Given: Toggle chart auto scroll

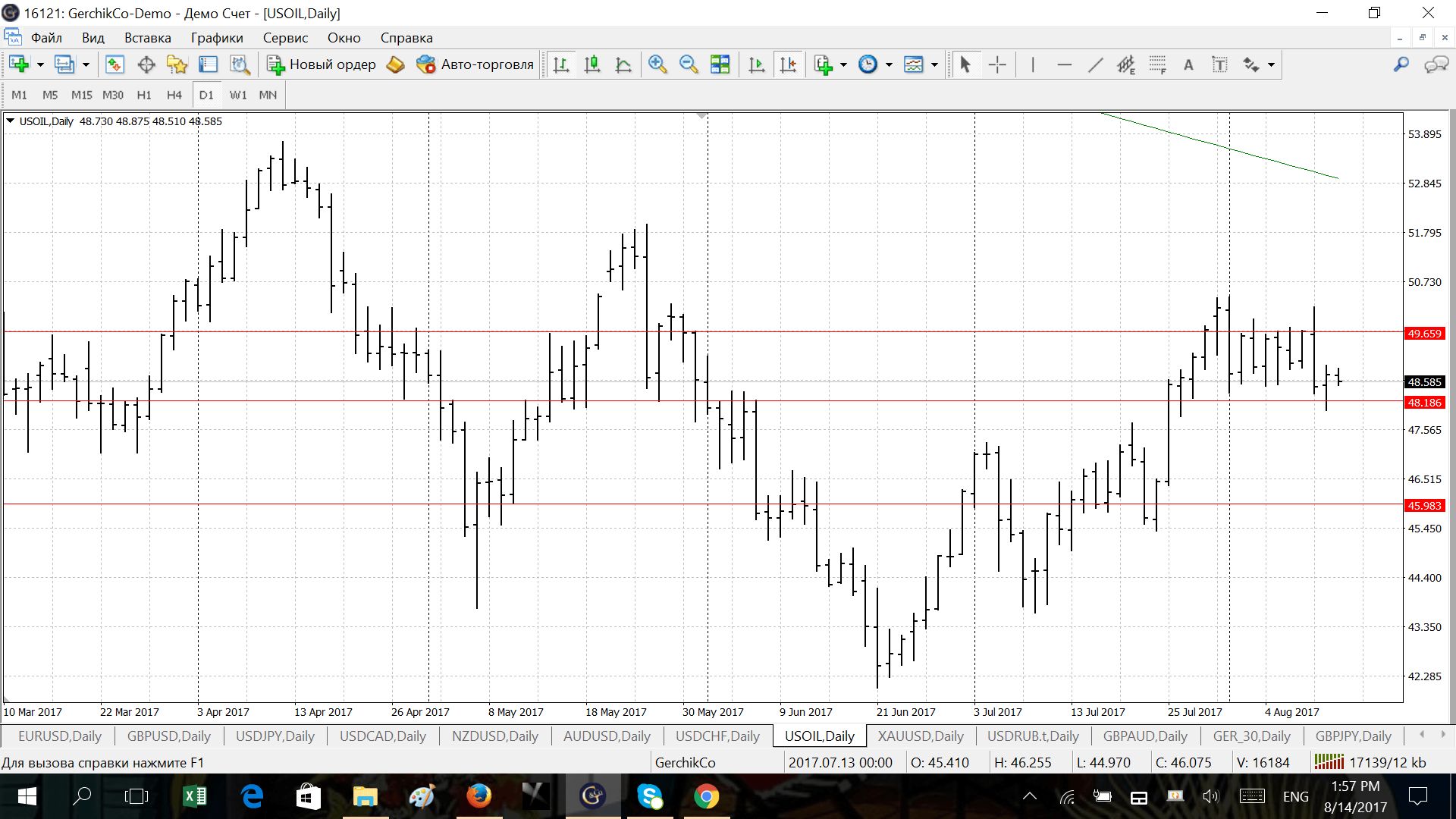Looking at the screenshot, I should point(756,64).
